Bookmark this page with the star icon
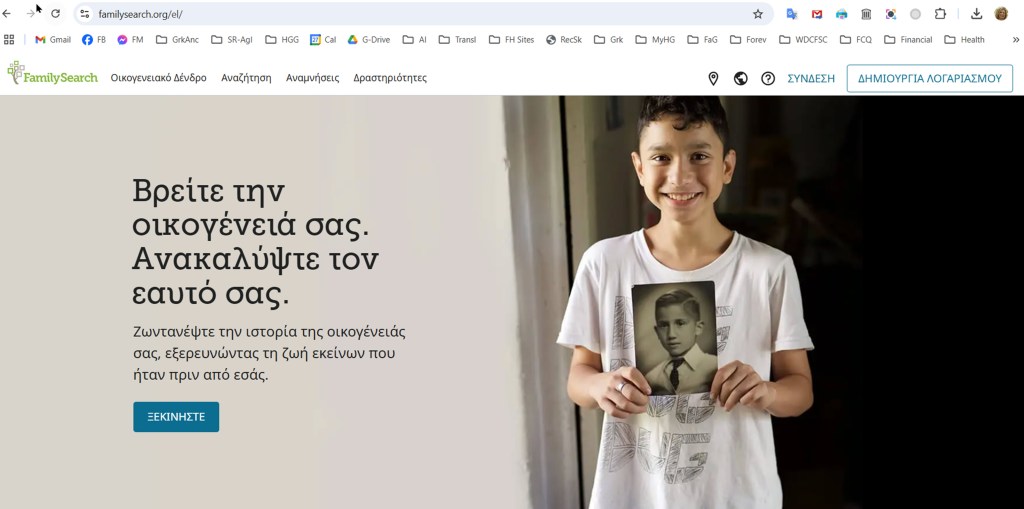Image resolution: width=1024 pixels, height=509 pixels. [758, 14]
